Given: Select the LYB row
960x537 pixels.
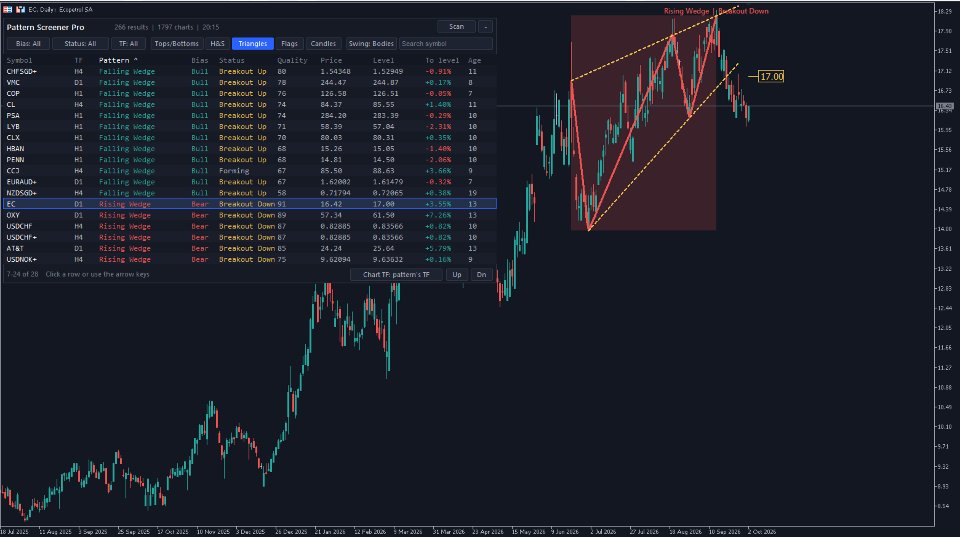Looking at the screenshot, I should pyautogui.click(x=249, y=127).
